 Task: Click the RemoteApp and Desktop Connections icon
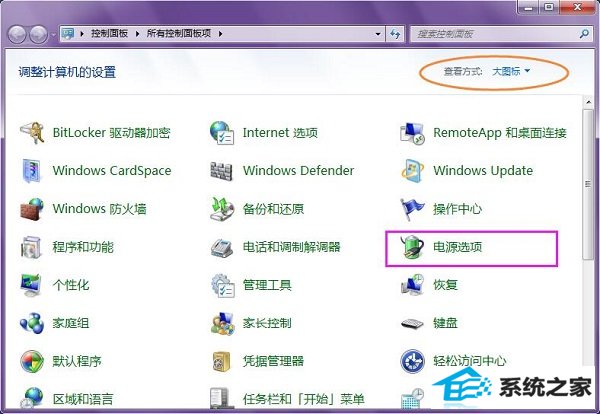[x=412, y=134]
